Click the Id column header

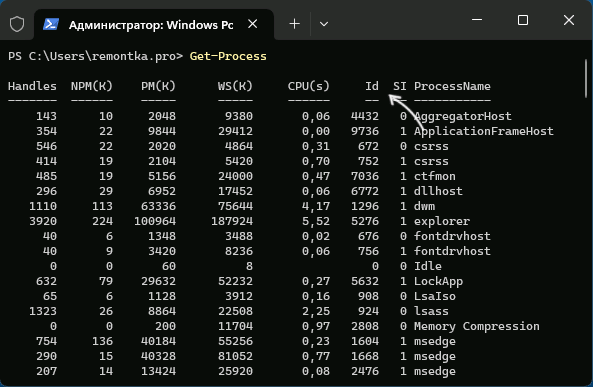pos(372,86)
